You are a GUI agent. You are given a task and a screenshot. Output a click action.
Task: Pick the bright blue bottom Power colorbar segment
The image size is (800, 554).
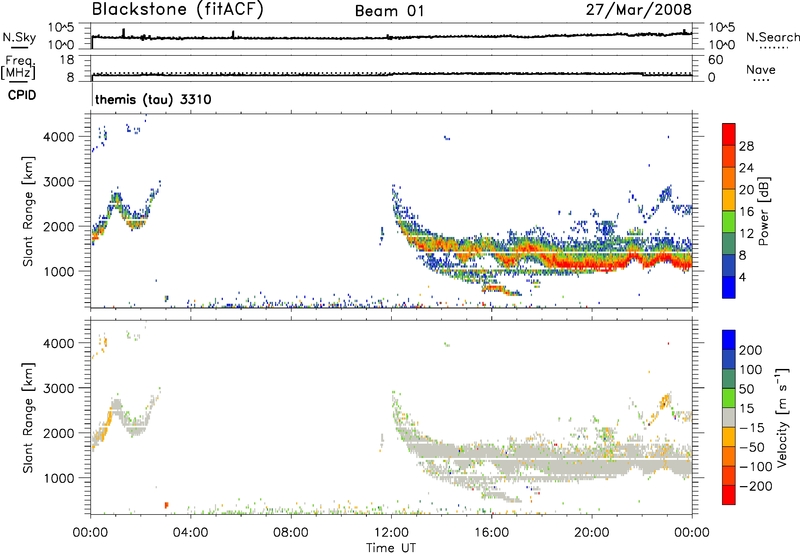pyautogui.click(x=729, y=287)
